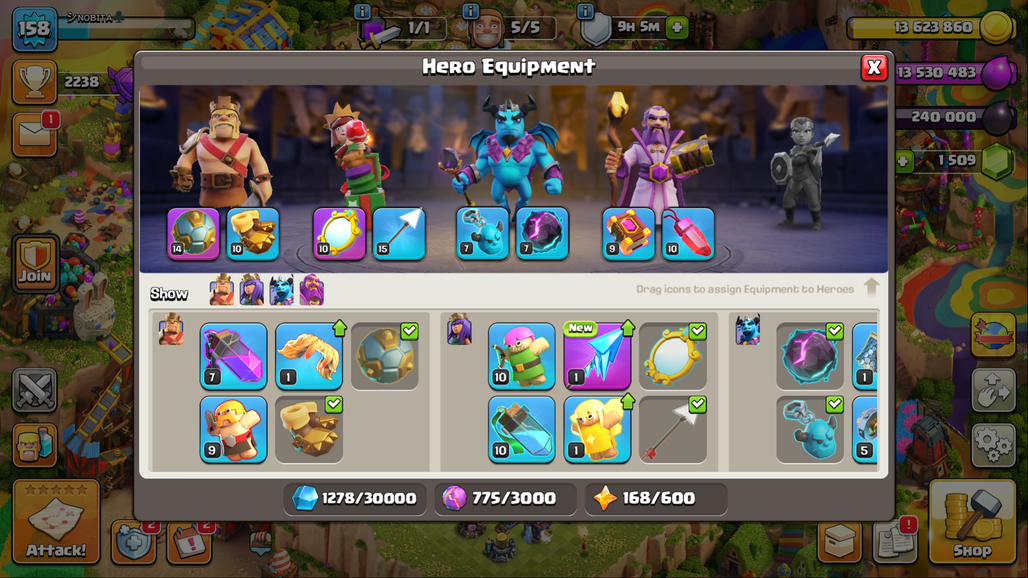Collapse equipment list with the up arrow
The image size is (1028, 578).
871,288
